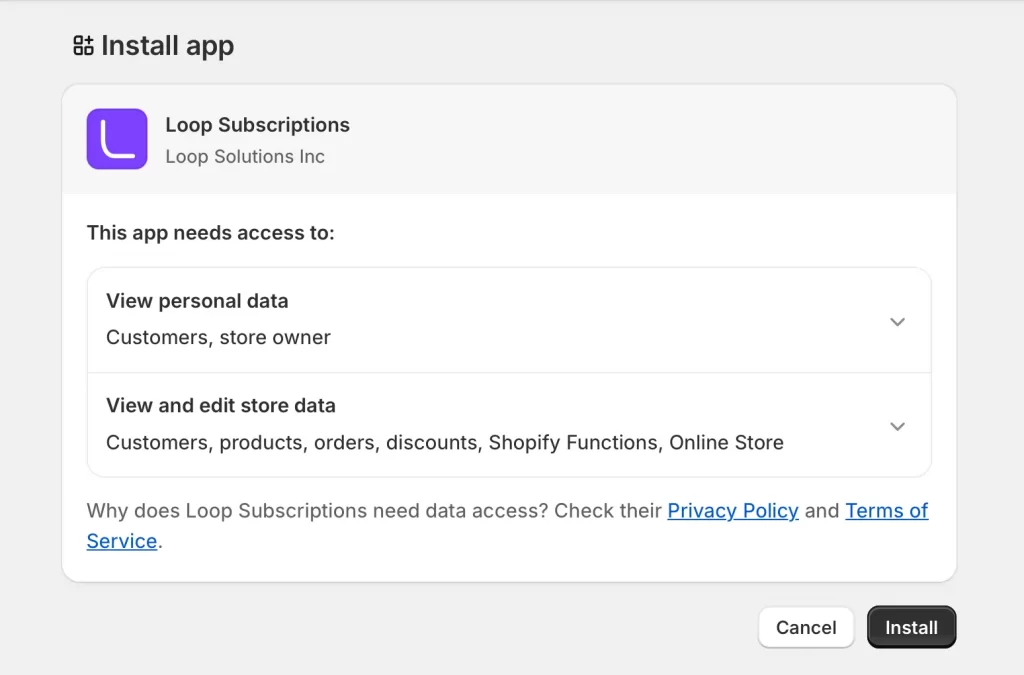The image size is (1024, 675).
Task: Click the View and edit store data title
Action: [x=221, y=406]
